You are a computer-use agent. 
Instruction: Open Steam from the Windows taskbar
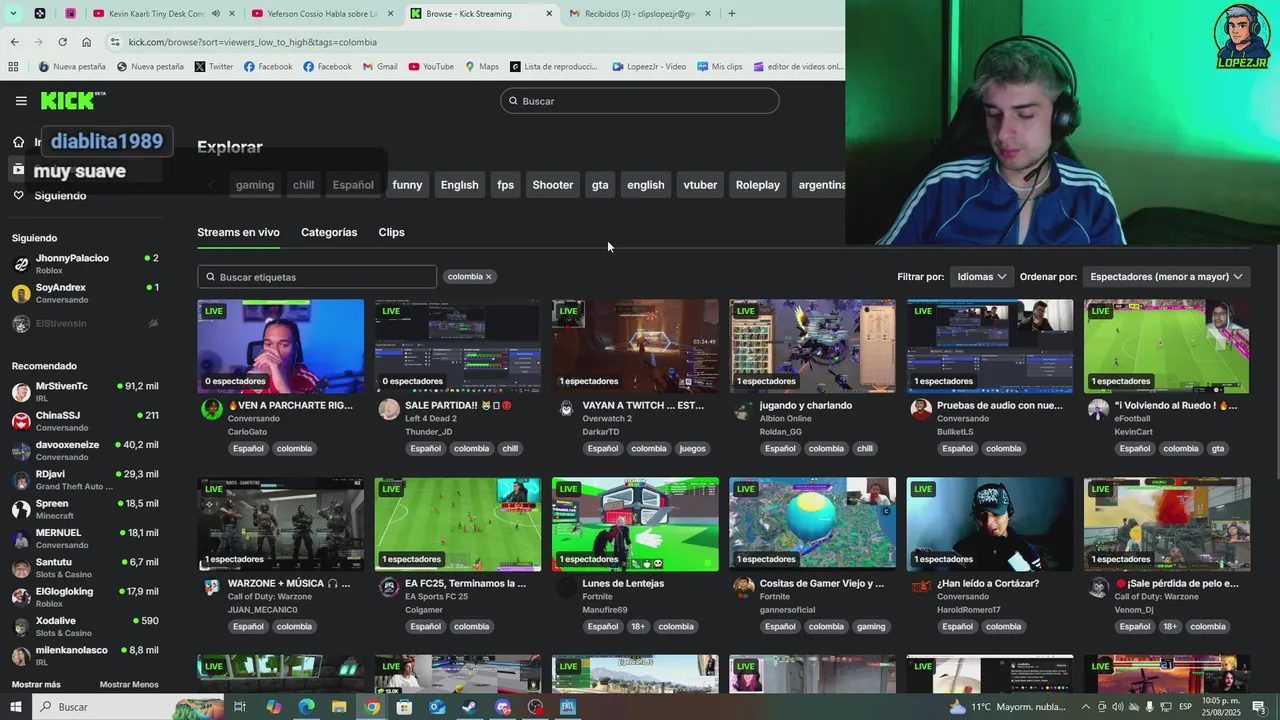[470, 707]
